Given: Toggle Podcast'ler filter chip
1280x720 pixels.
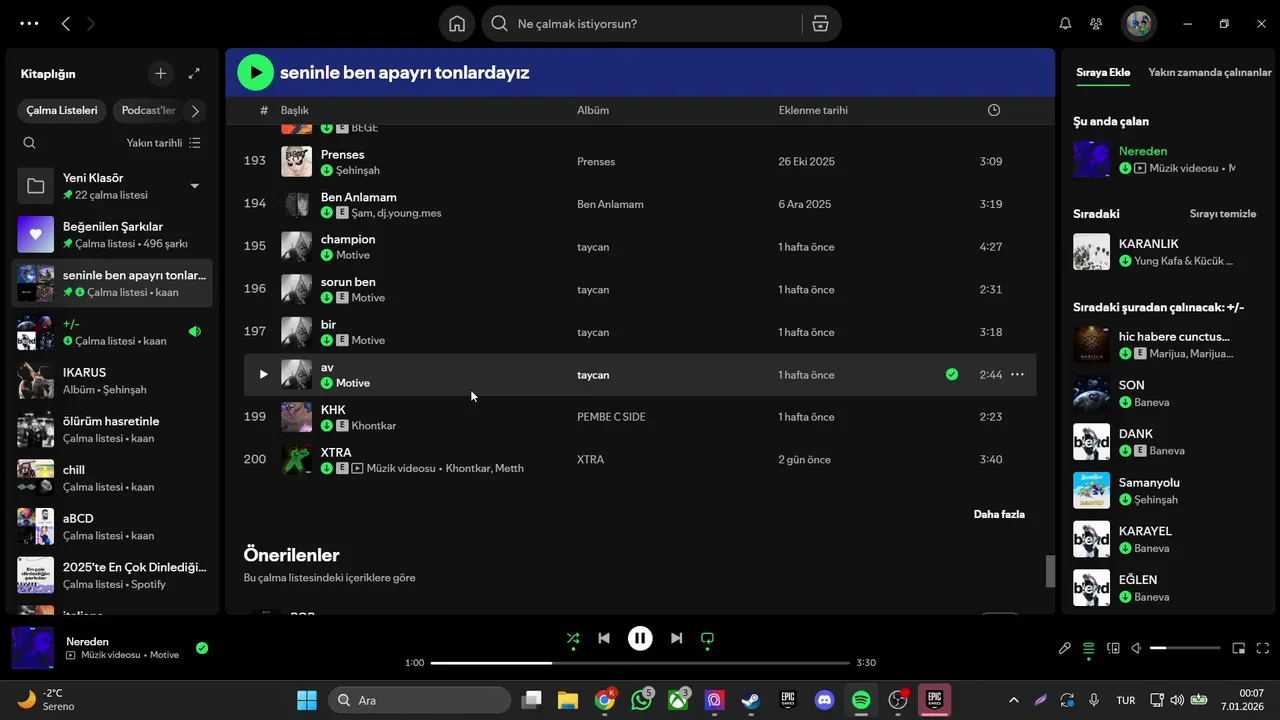Looking at the screenshot, I should pyautogui.click(x=148, y=111).
